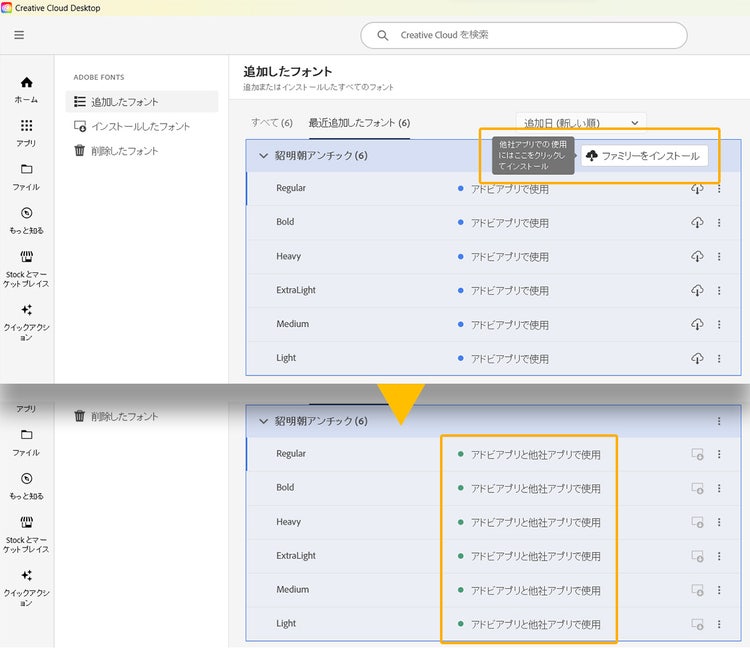This screenshot has height=648, width=750.
Task: Collapse 貂明朝アンチック family in lower panel
Action: click(264, 421)
